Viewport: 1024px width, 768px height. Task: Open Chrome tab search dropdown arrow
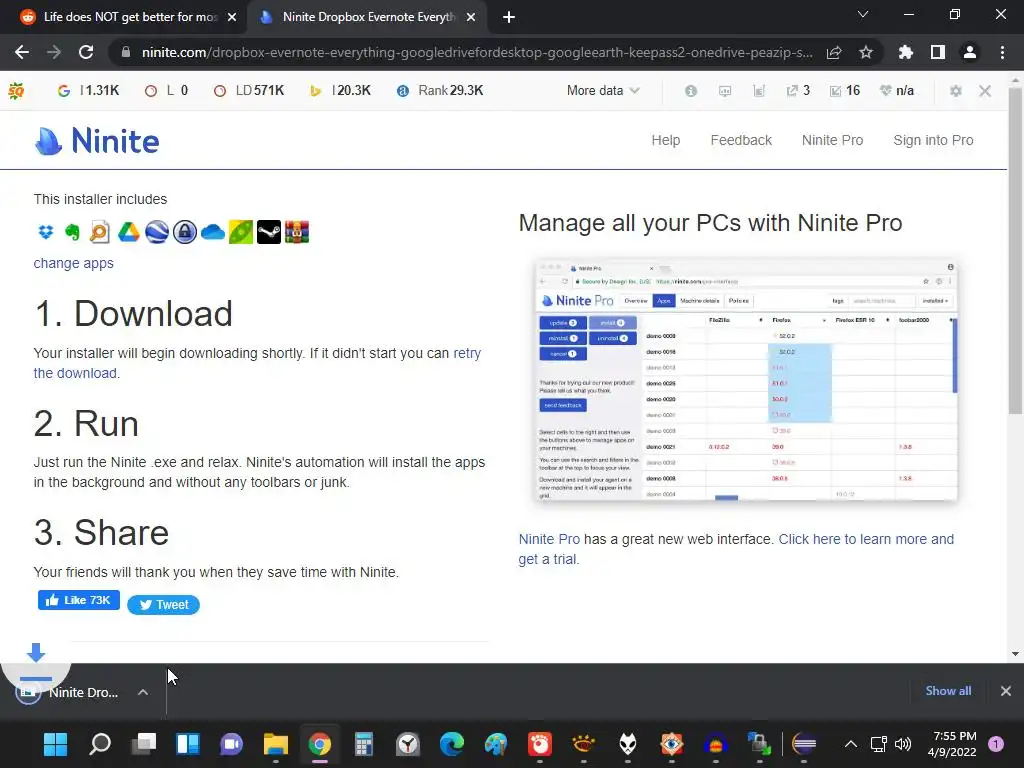(863, 14)
